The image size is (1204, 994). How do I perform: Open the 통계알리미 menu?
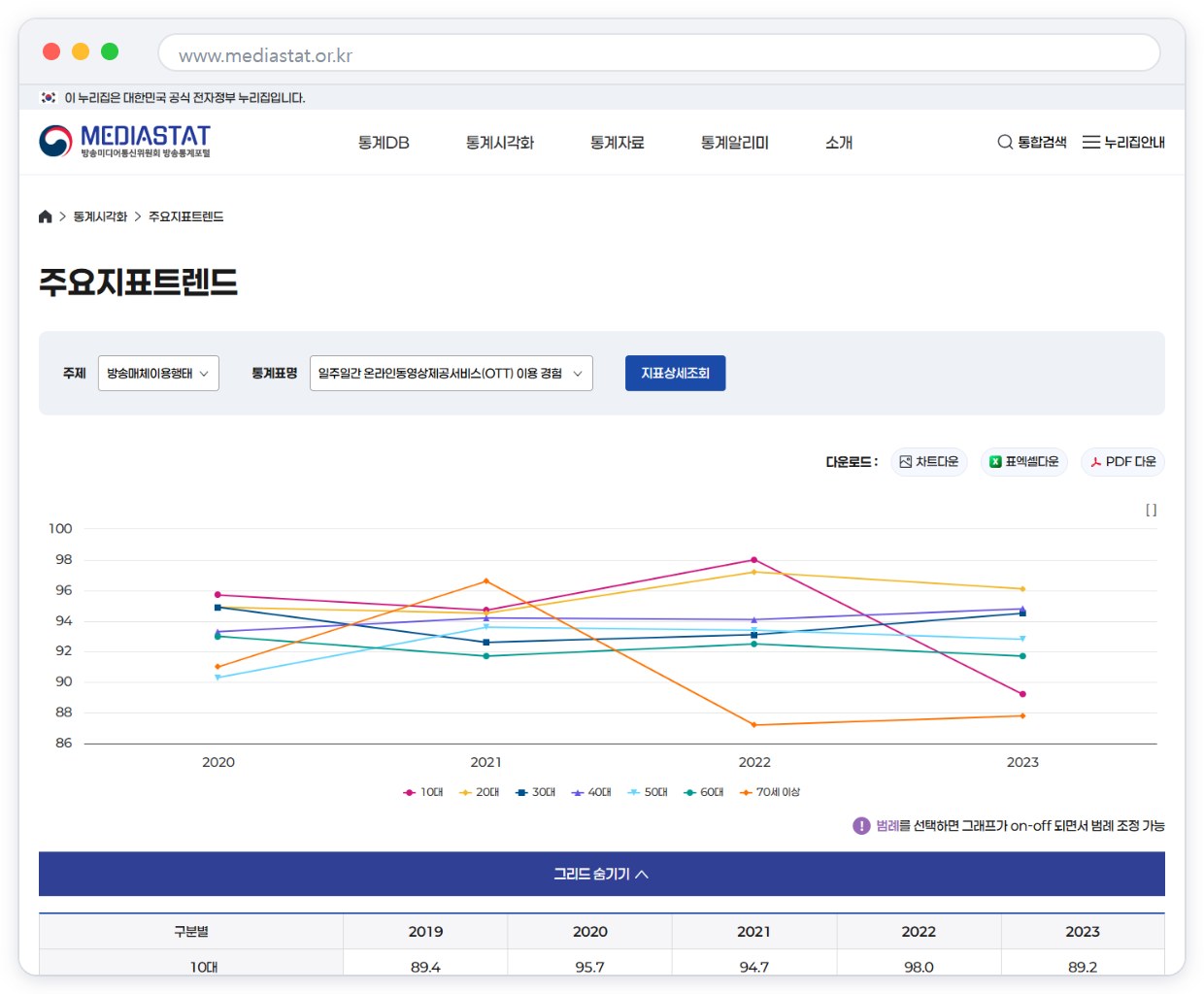[x=735, y=143]
